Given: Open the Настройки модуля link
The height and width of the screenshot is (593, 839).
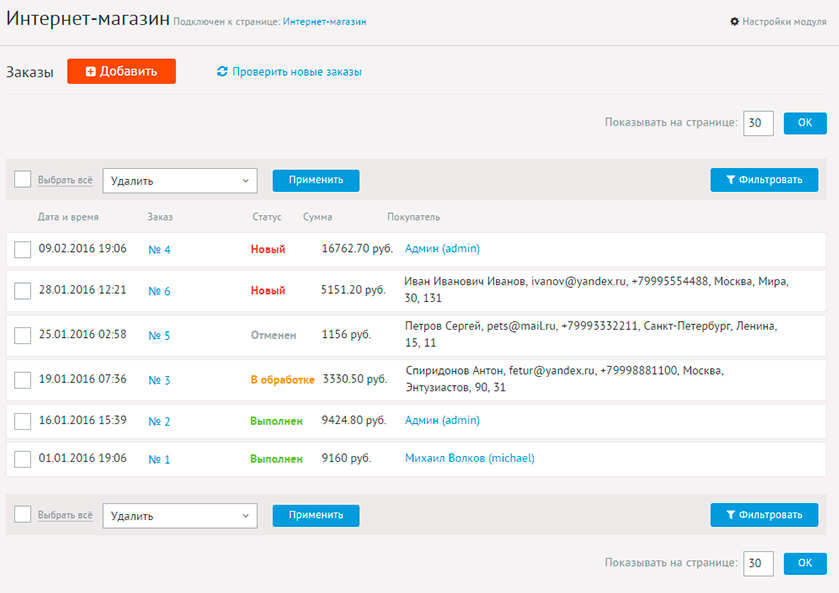Looking at the screenshot, I should [784, 21].
